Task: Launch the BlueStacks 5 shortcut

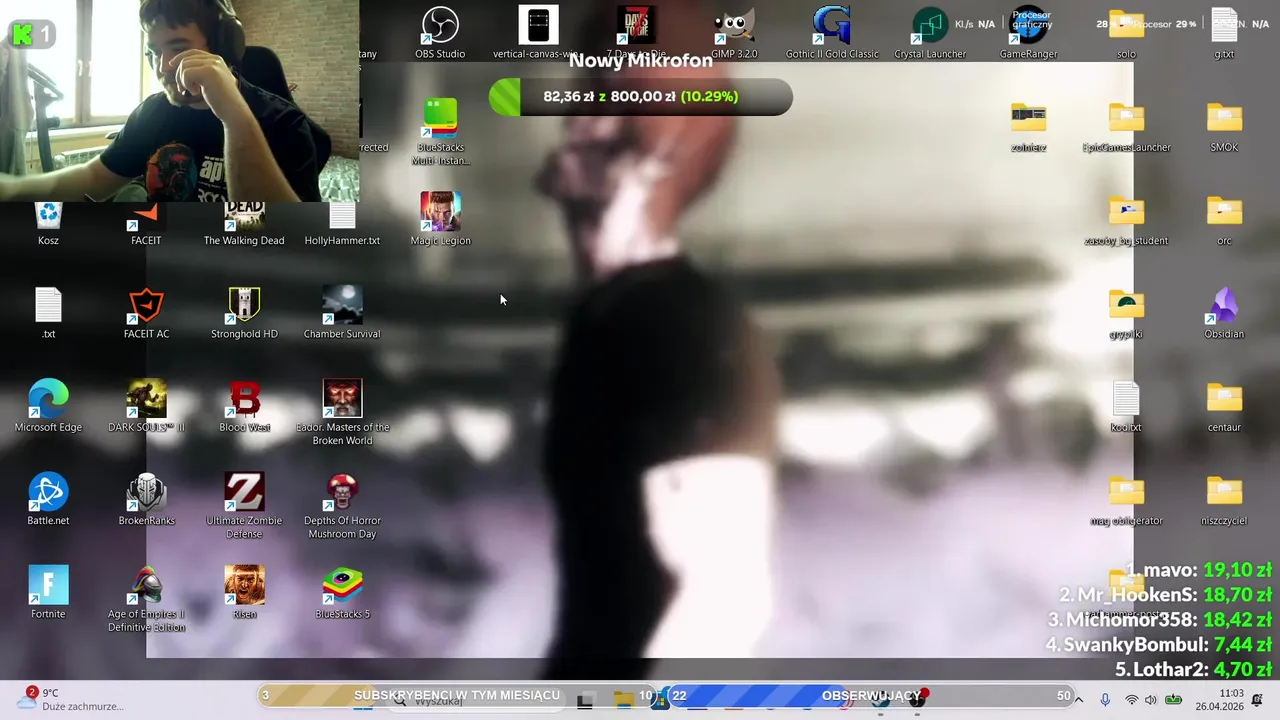Action: coord(342,592)
